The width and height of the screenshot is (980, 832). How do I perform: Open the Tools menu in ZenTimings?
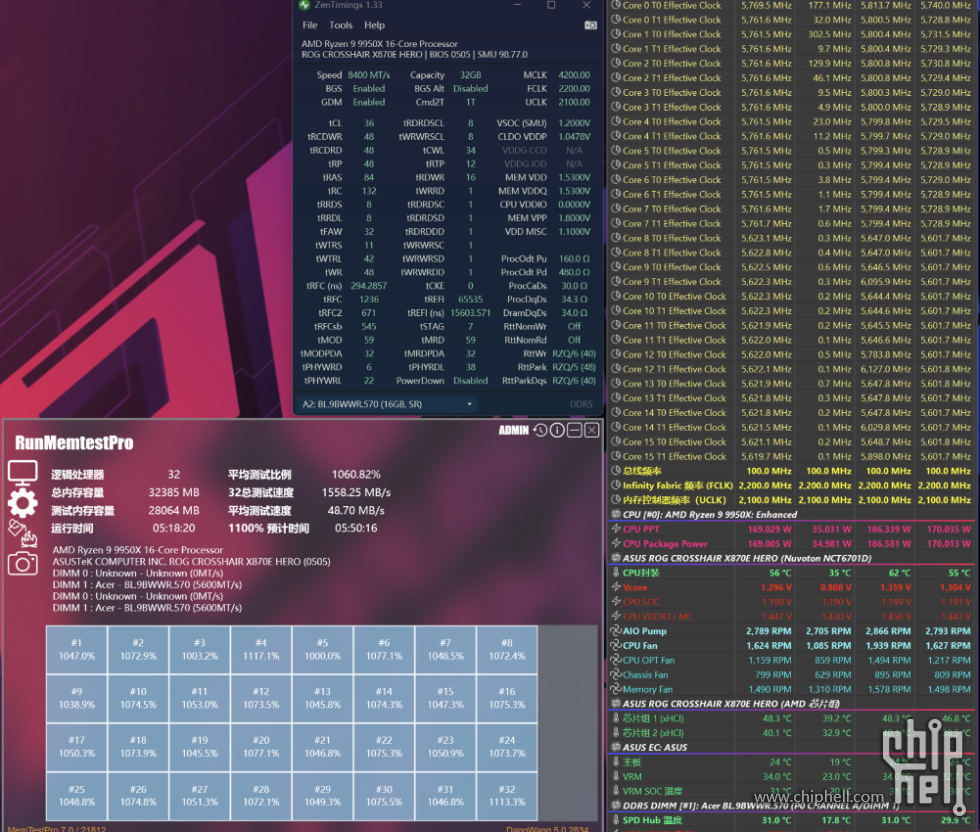point(341,25)
